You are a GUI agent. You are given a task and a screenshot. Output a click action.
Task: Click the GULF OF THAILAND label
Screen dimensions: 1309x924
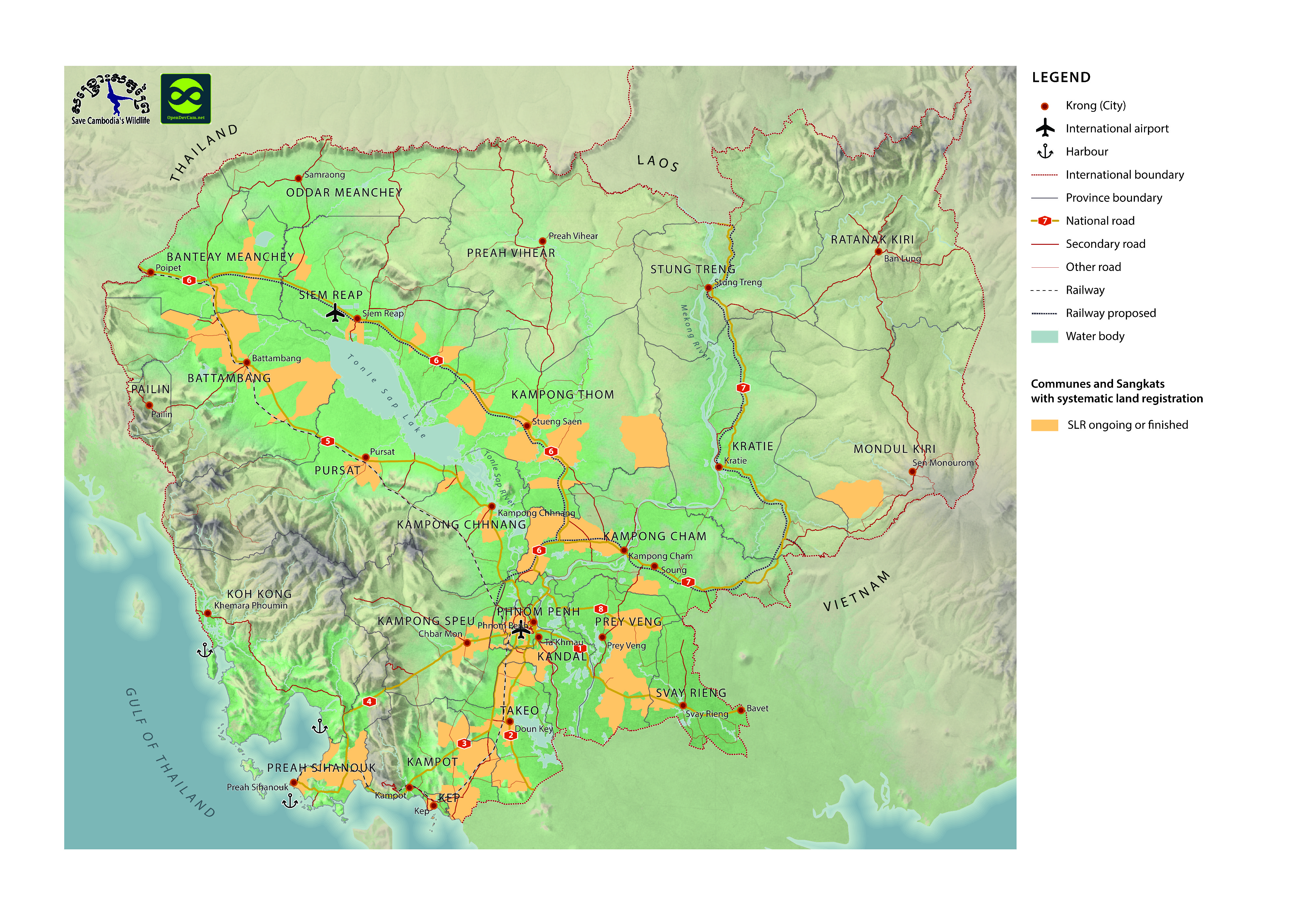tap(170, 753)
